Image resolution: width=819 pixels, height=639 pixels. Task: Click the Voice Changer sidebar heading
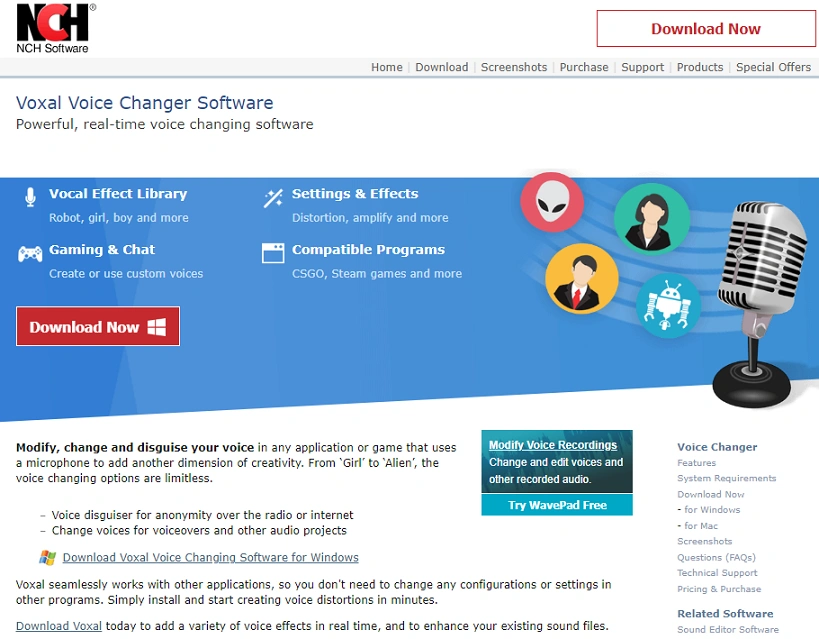point(717,447)
